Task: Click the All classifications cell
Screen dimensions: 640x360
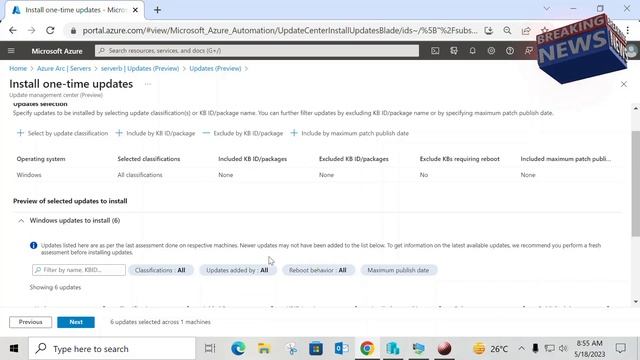Action: click(x=140, y=175)
